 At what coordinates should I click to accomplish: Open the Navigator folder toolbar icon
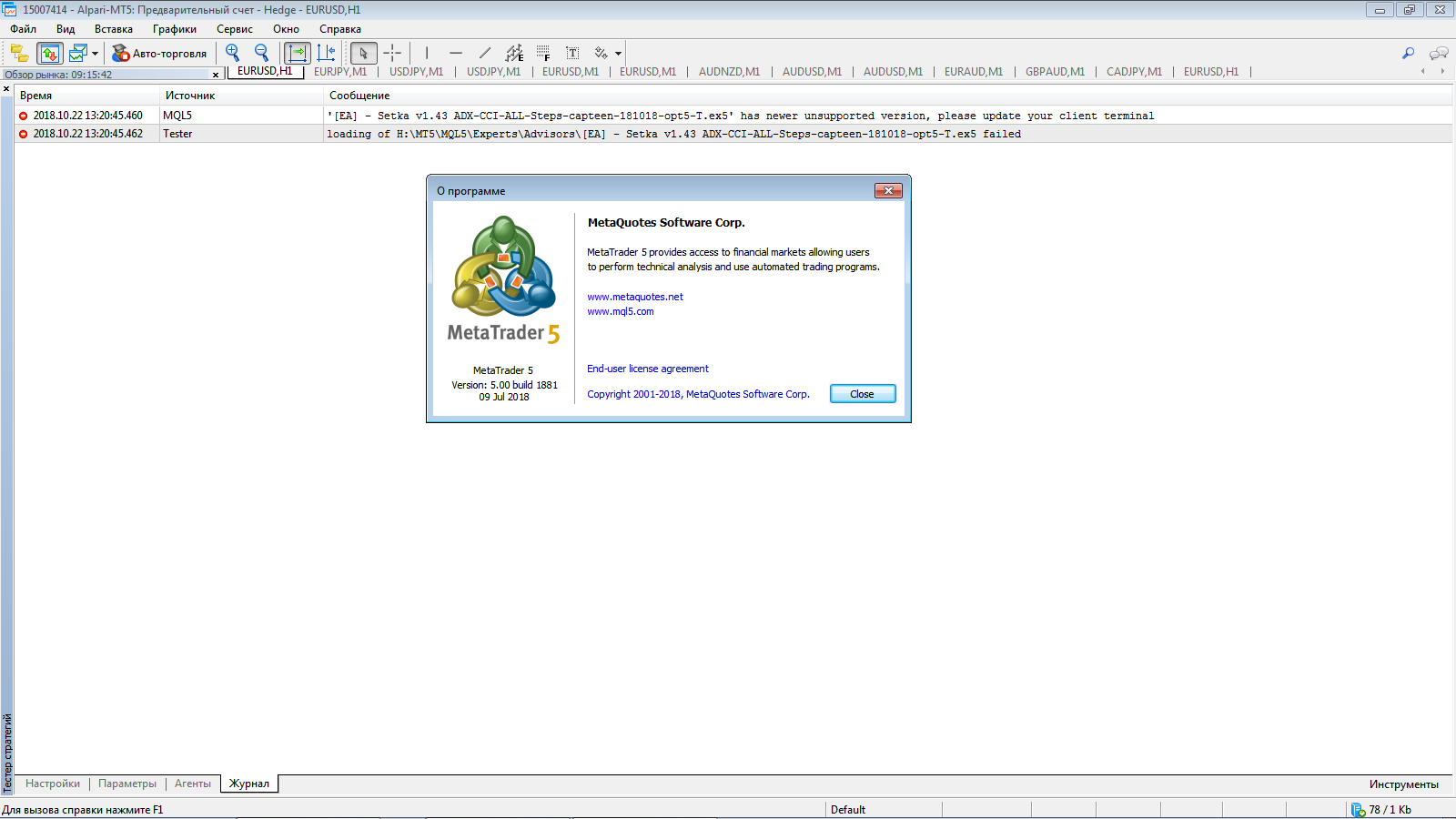coord(19,53)
